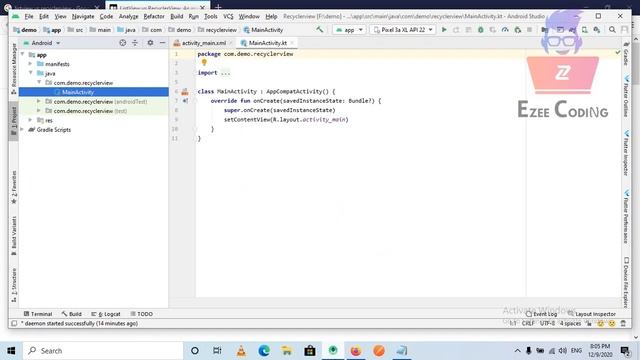Click the gutter icon beside class MainActivity
Image resolution: width=640 pixels, height=360 pixels.
185,91
